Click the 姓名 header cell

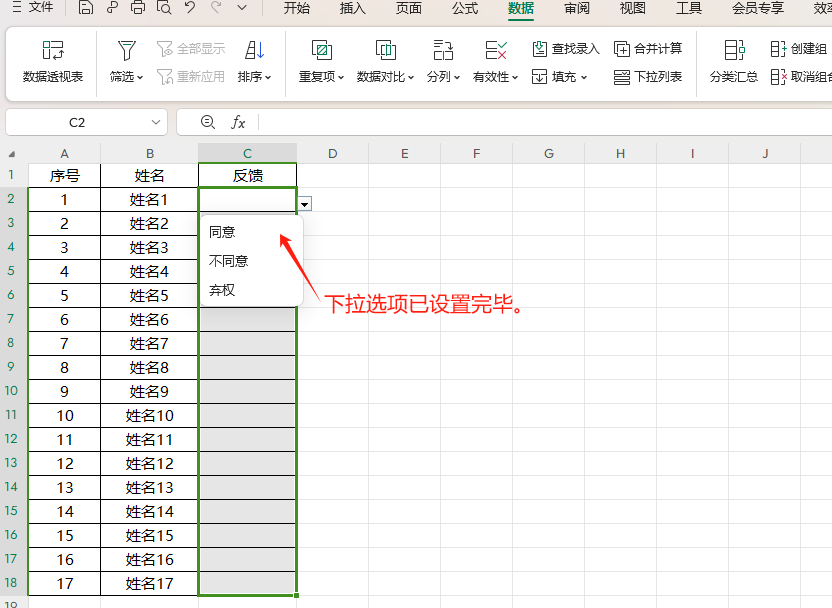click(x=150, y=176)
